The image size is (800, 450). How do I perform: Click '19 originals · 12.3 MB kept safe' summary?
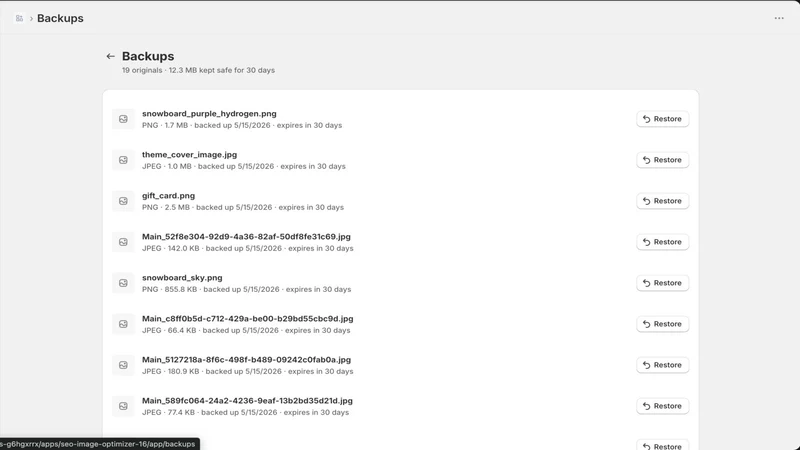pos(198,70)
